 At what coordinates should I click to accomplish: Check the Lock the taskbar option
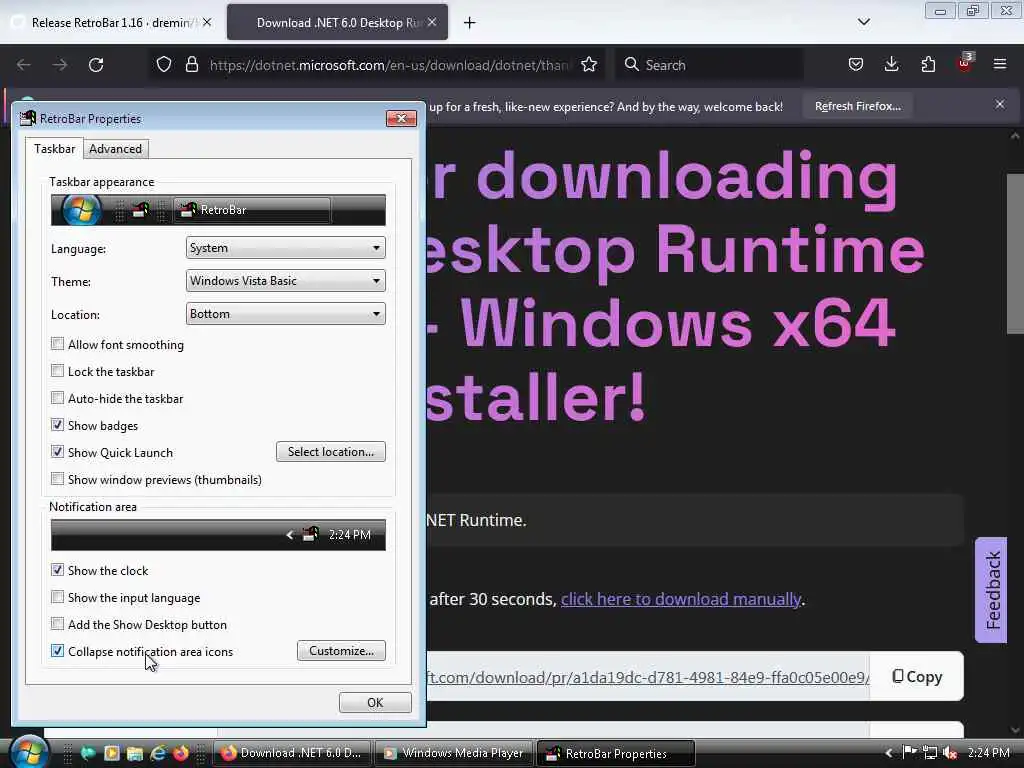(x=57, y=371)
